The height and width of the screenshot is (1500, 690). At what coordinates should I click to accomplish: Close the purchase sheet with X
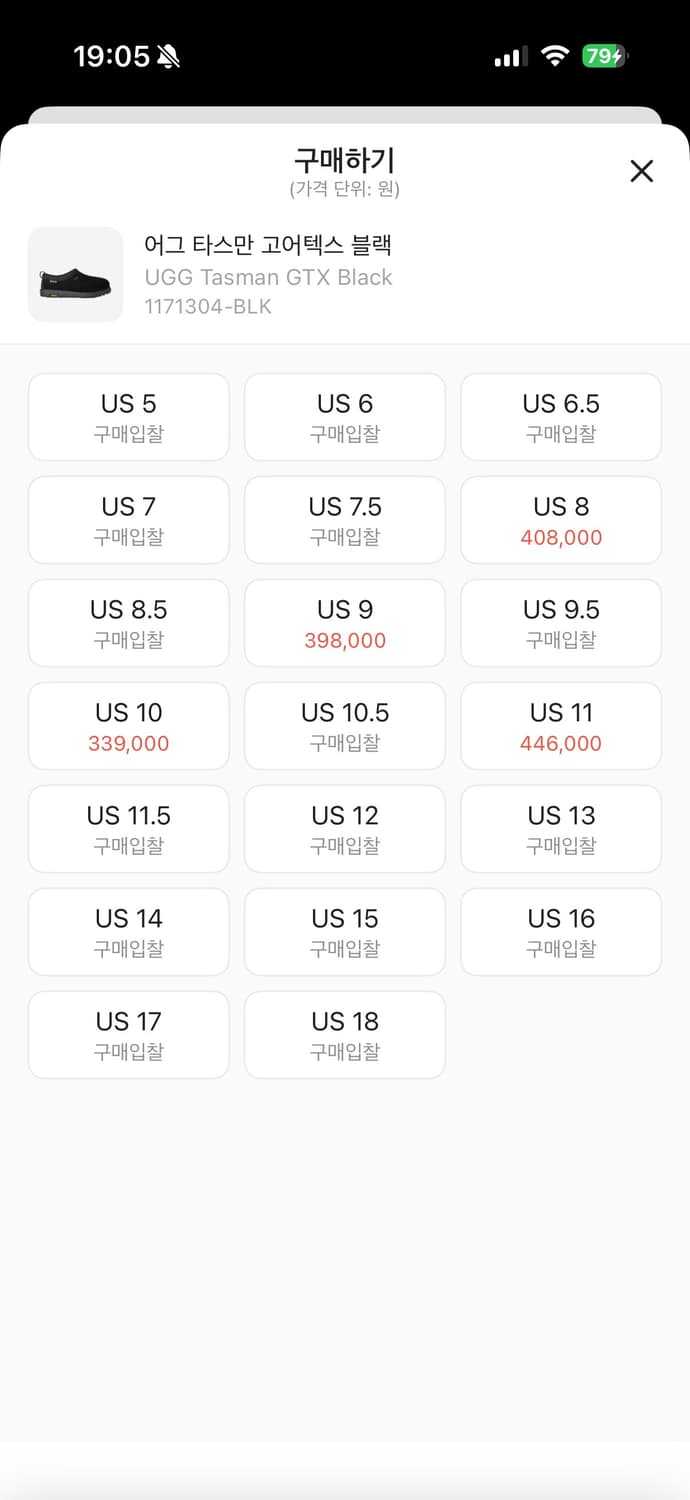click(641, 171)
